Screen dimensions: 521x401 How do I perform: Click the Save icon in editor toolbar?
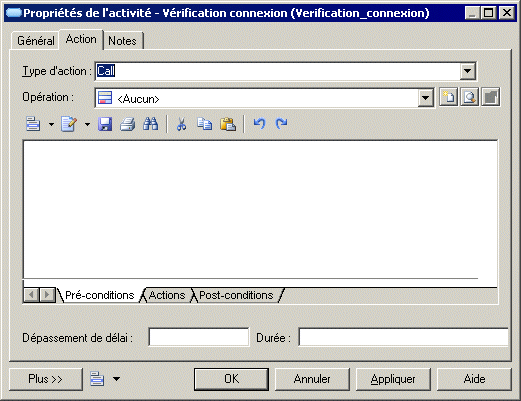coord(105,124)
